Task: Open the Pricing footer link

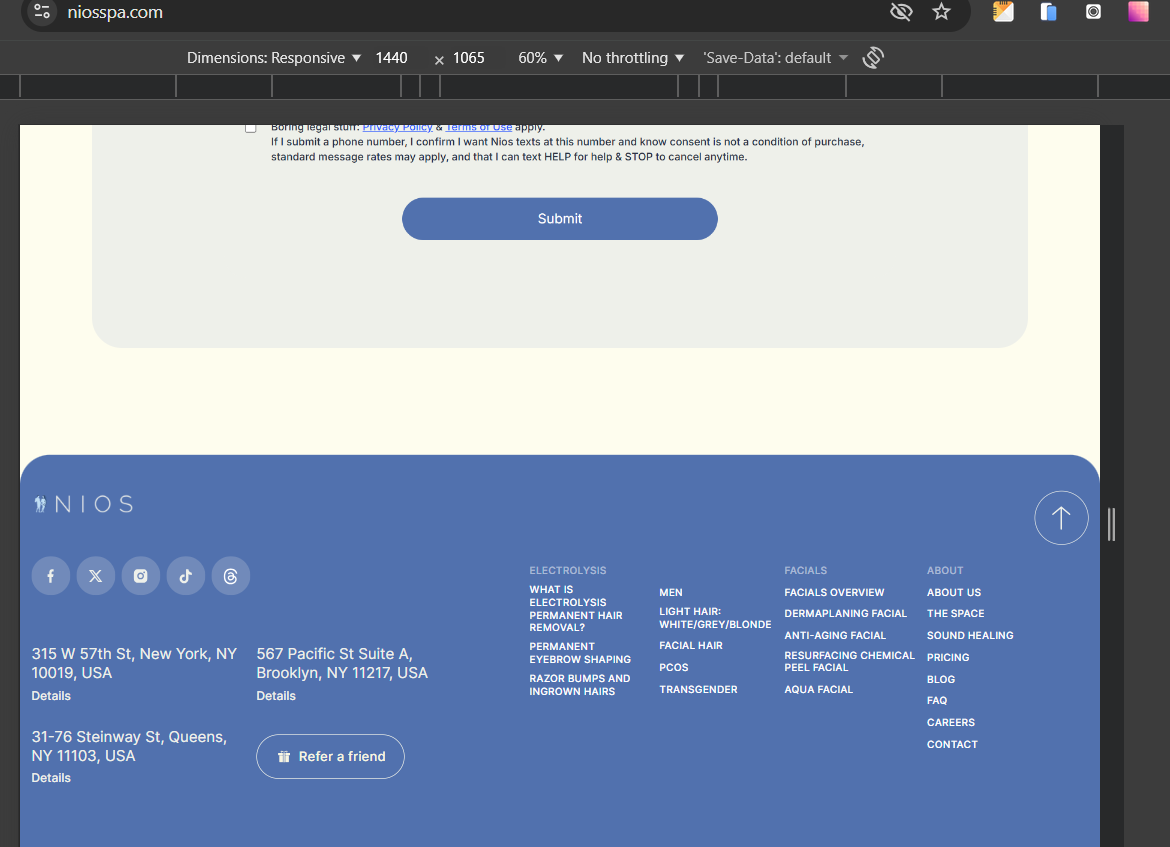Action: [x=948, y=657]
